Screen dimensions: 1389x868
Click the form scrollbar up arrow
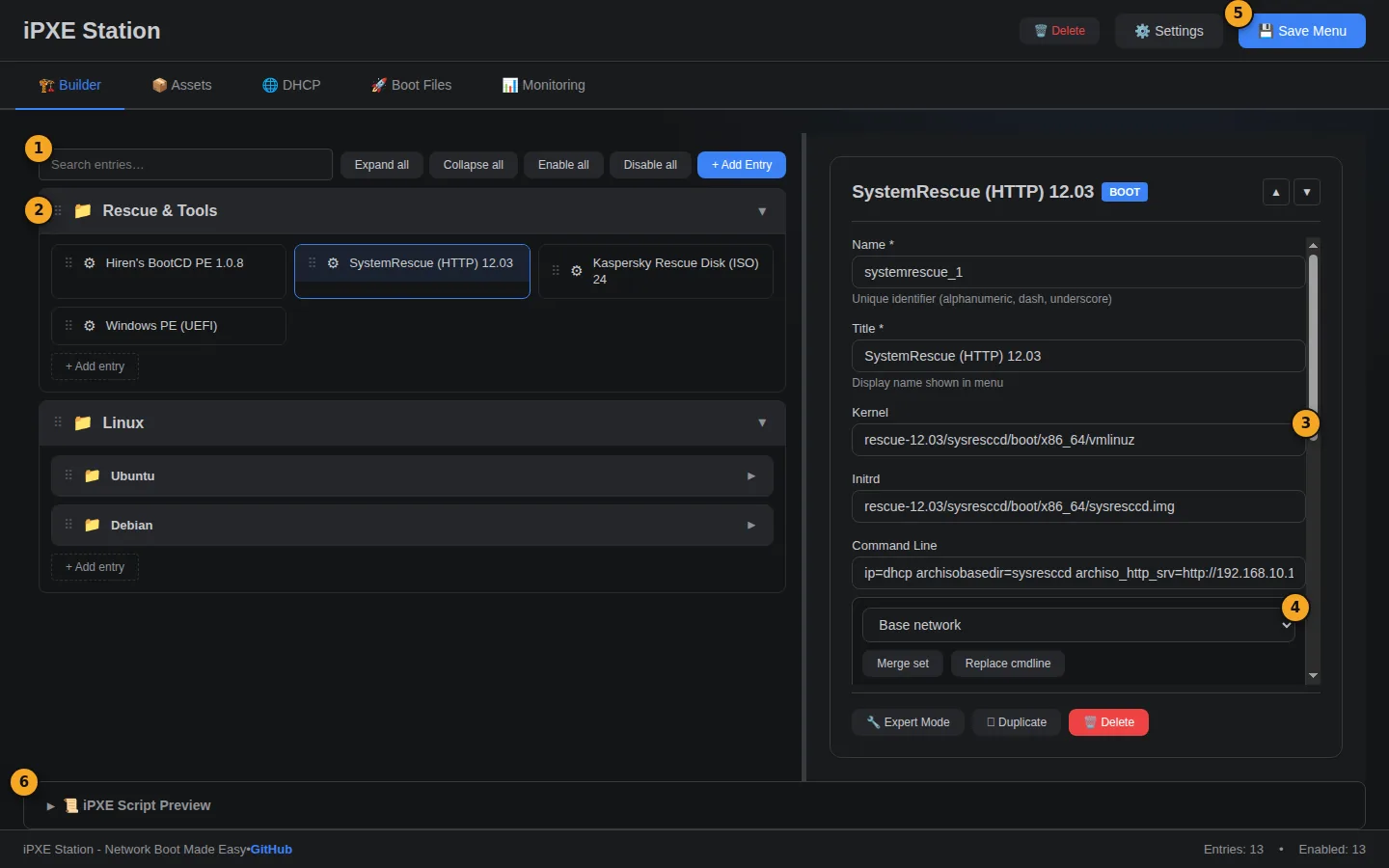1313,245
